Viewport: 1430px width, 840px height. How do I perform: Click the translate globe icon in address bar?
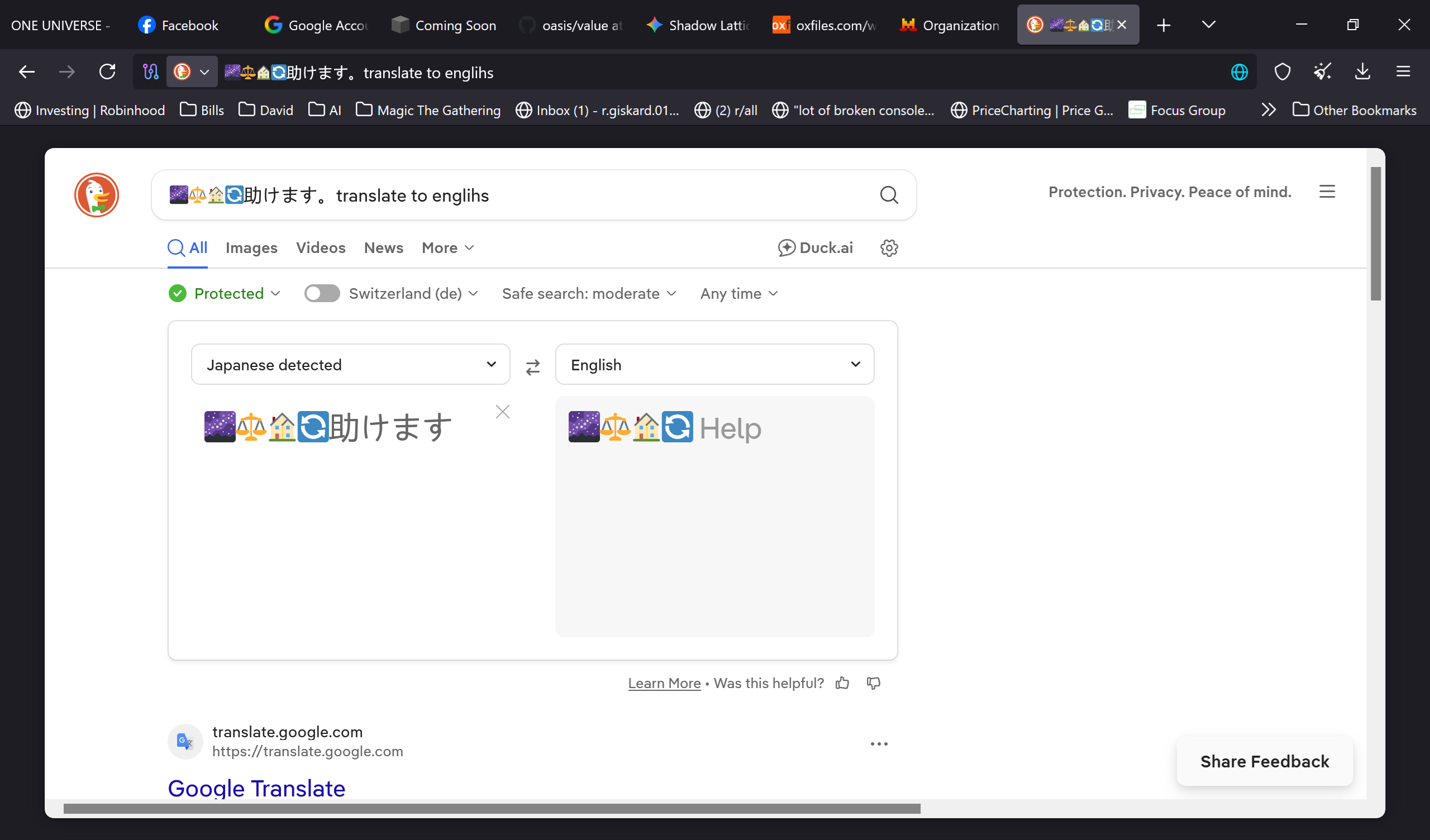click(x=1240, y=72)
